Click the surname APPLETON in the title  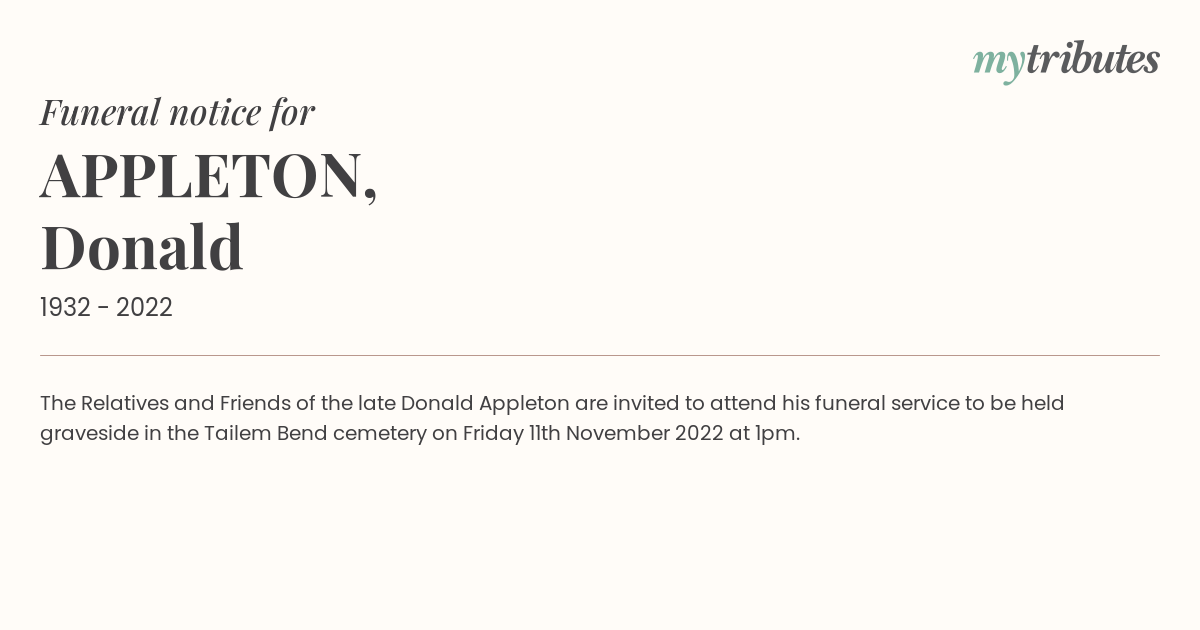202,175
